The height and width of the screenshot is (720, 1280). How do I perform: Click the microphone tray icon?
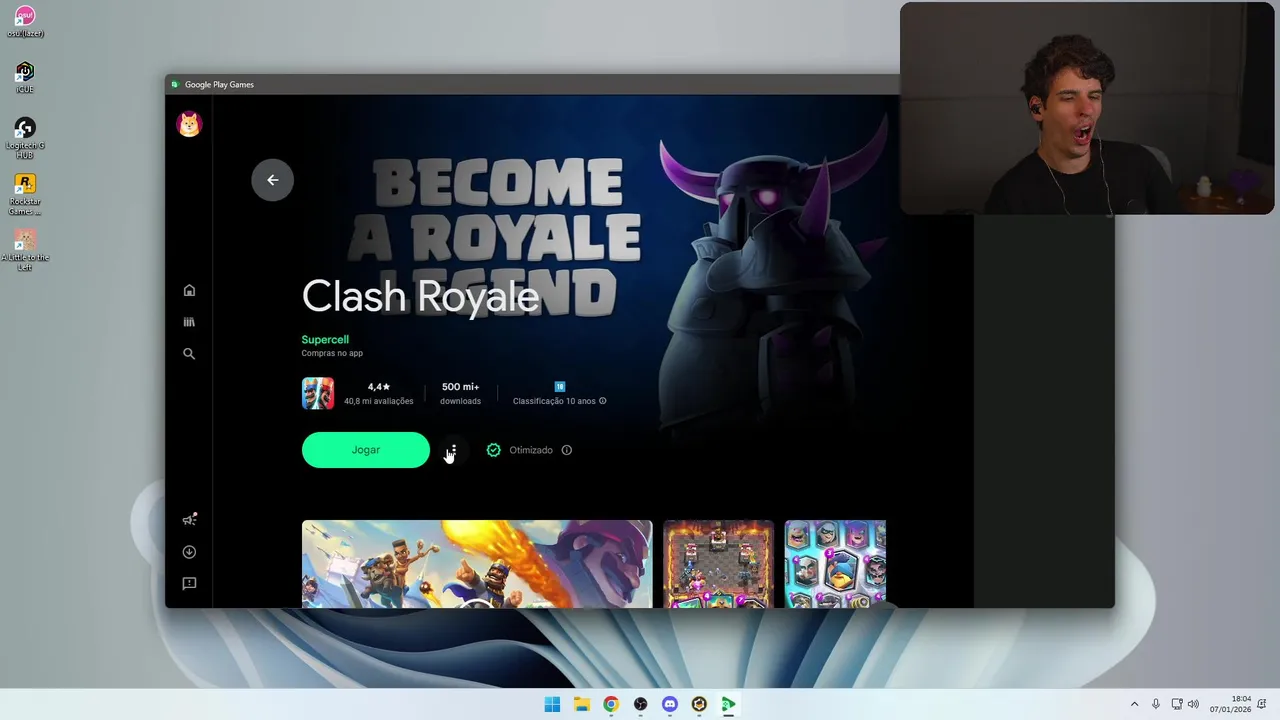[x=1156, y=704]
